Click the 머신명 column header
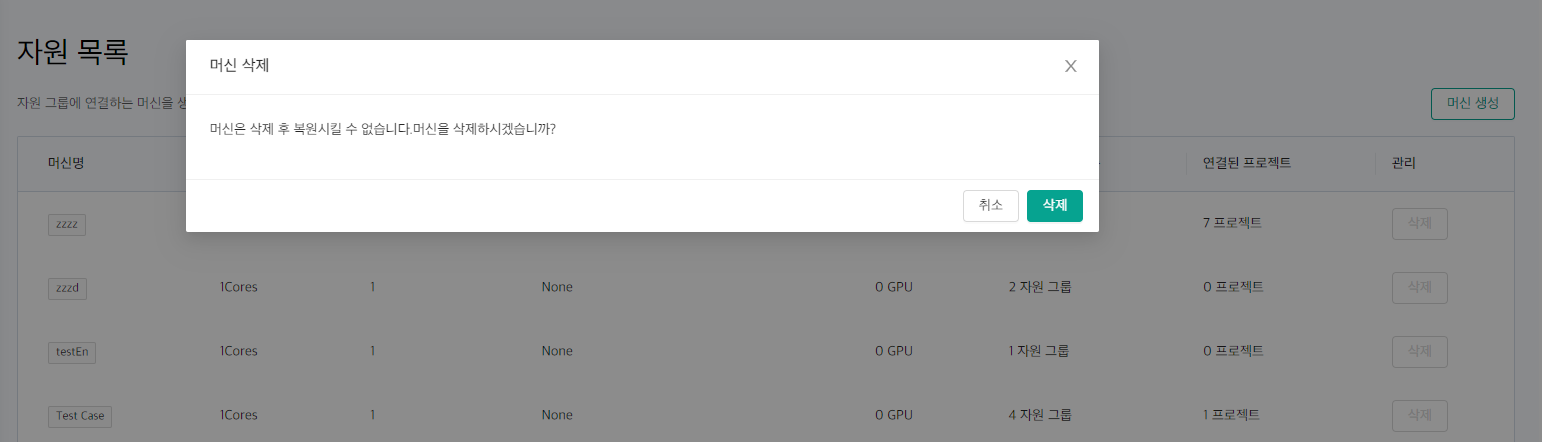Screen dimensions: 1542x442 point(66,162)
